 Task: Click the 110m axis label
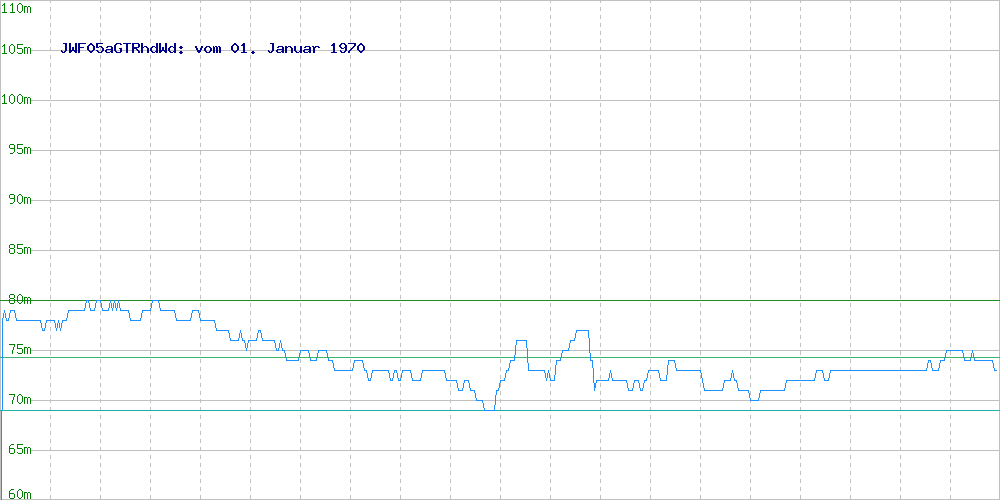pyautogui.click(x=17, y=9)
